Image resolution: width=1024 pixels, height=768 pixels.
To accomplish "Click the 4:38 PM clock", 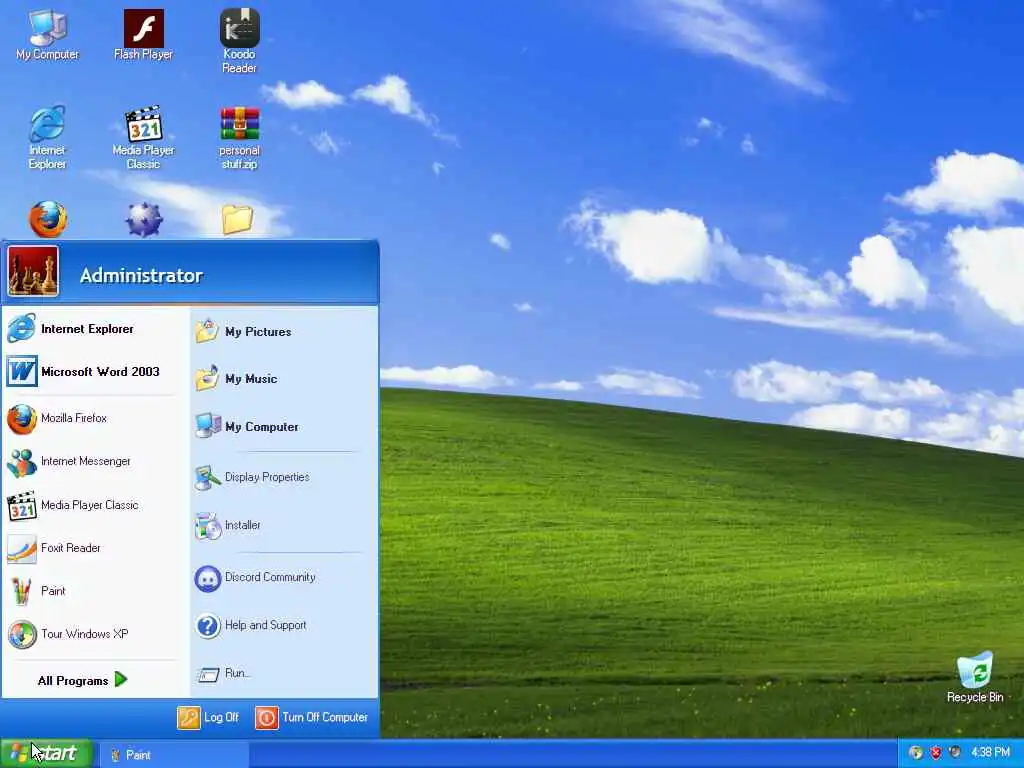I will point(991,752).
